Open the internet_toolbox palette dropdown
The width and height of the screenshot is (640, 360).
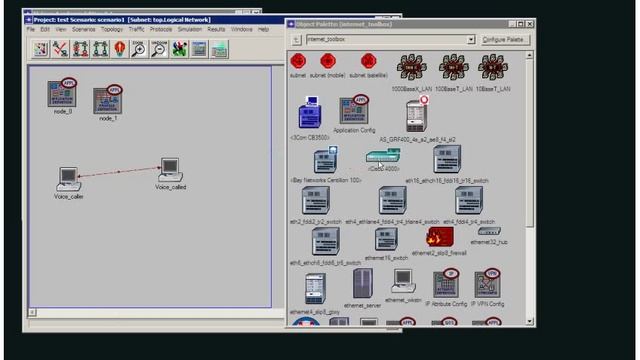[471, 40]
